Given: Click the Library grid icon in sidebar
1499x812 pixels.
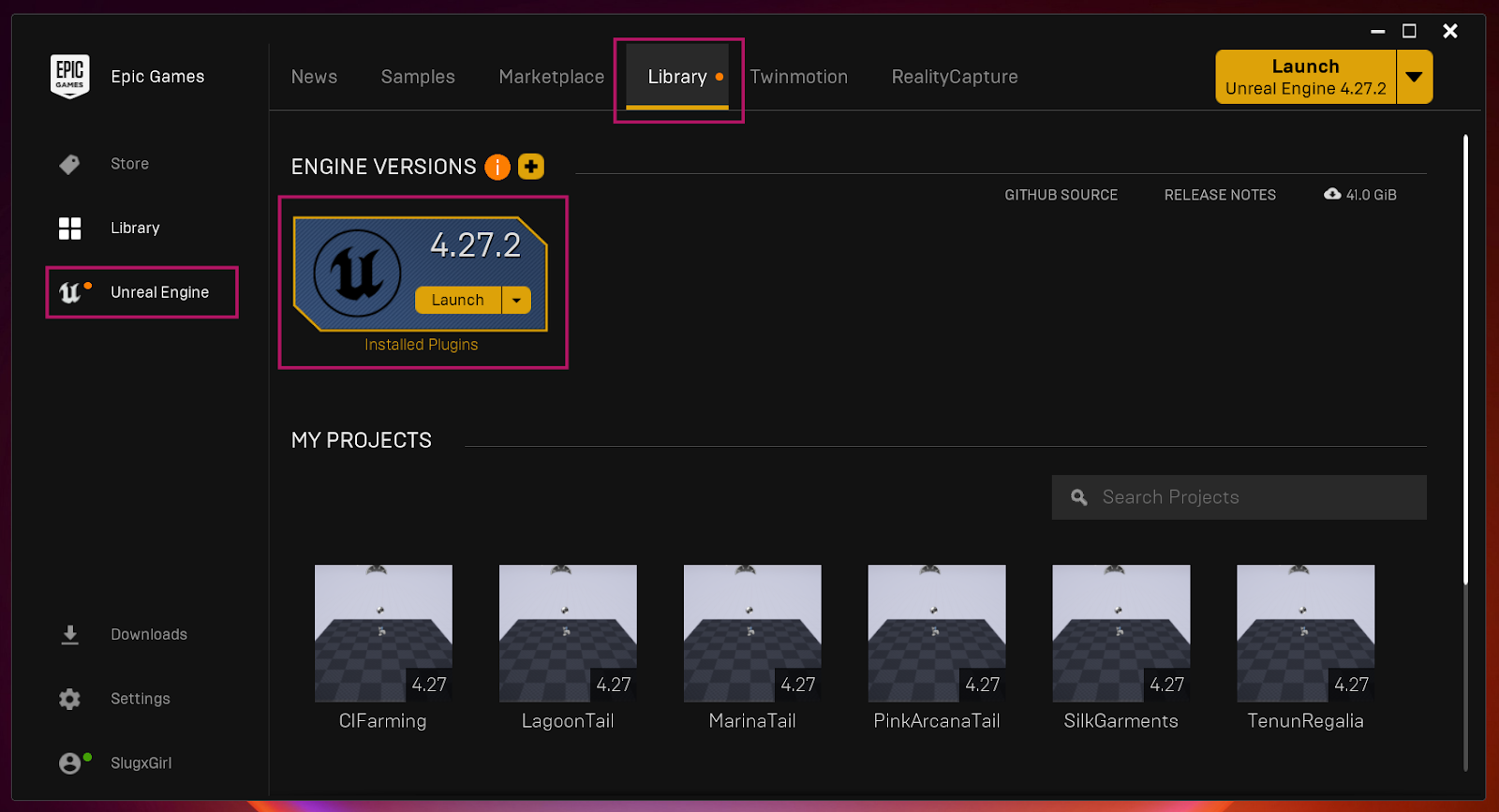Looking at the screenshot, I should (x=69, y=229).
